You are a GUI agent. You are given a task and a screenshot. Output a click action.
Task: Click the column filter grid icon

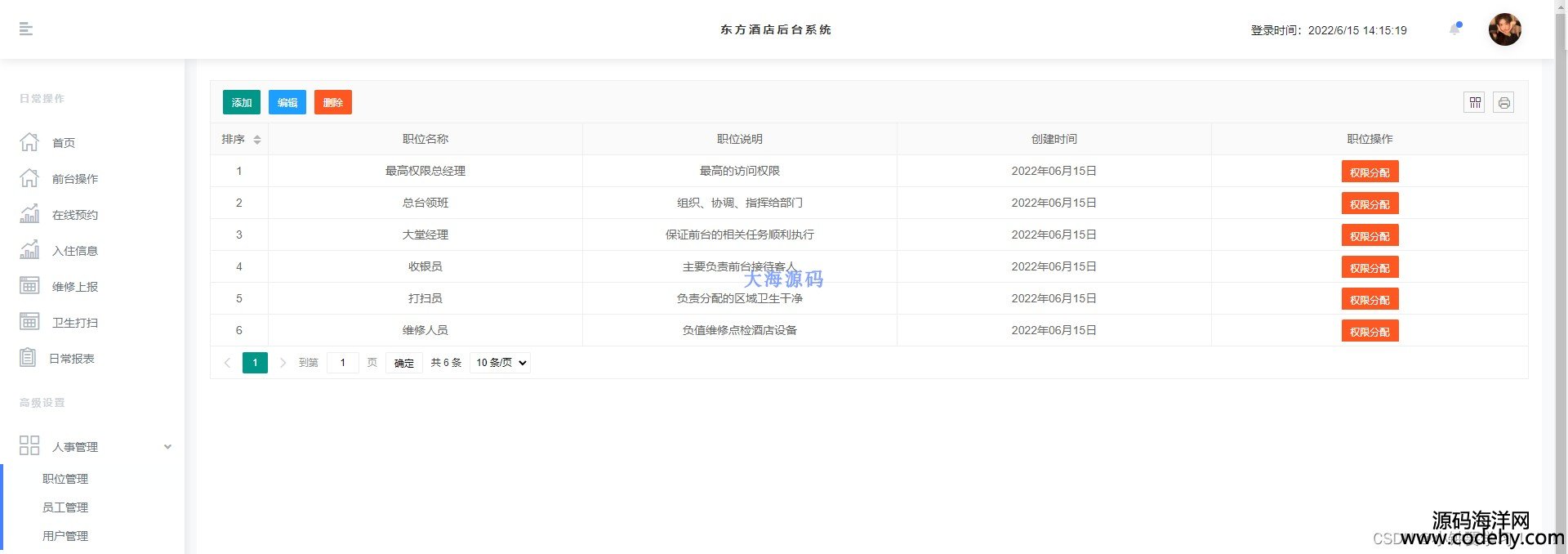[x=1474, y=102]
